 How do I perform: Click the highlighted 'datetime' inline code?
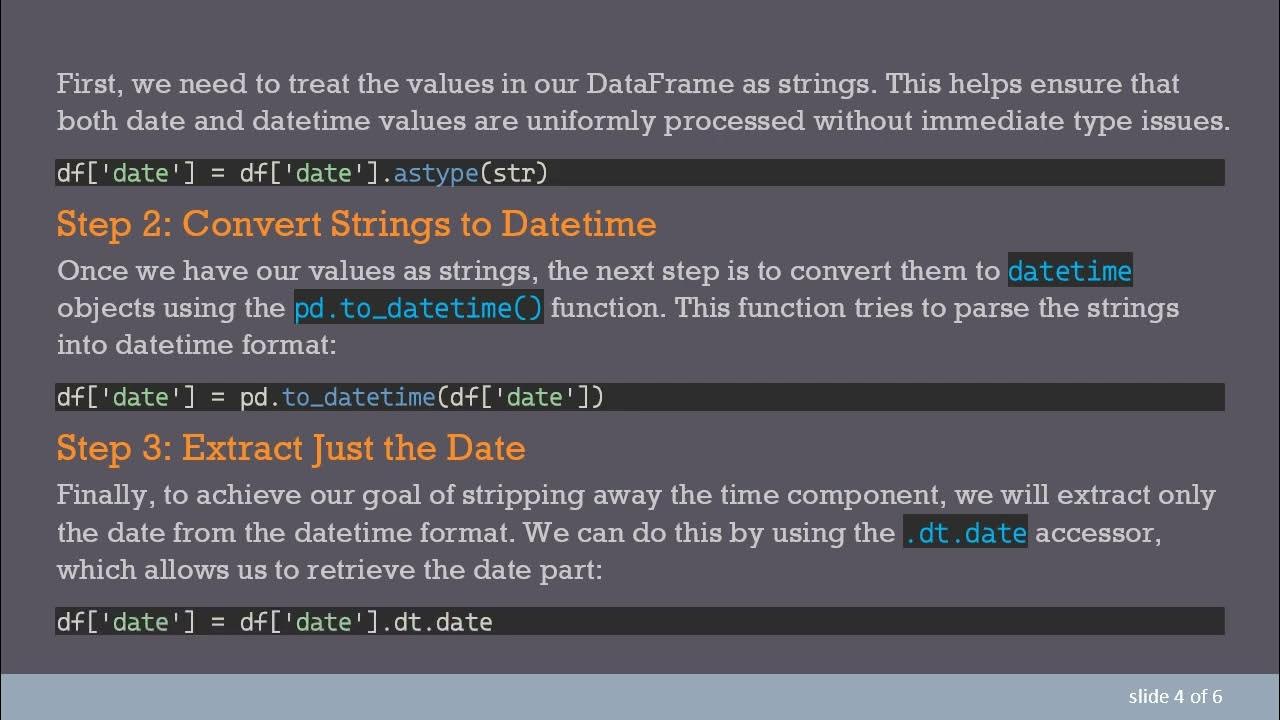[x=1069, y=271]
